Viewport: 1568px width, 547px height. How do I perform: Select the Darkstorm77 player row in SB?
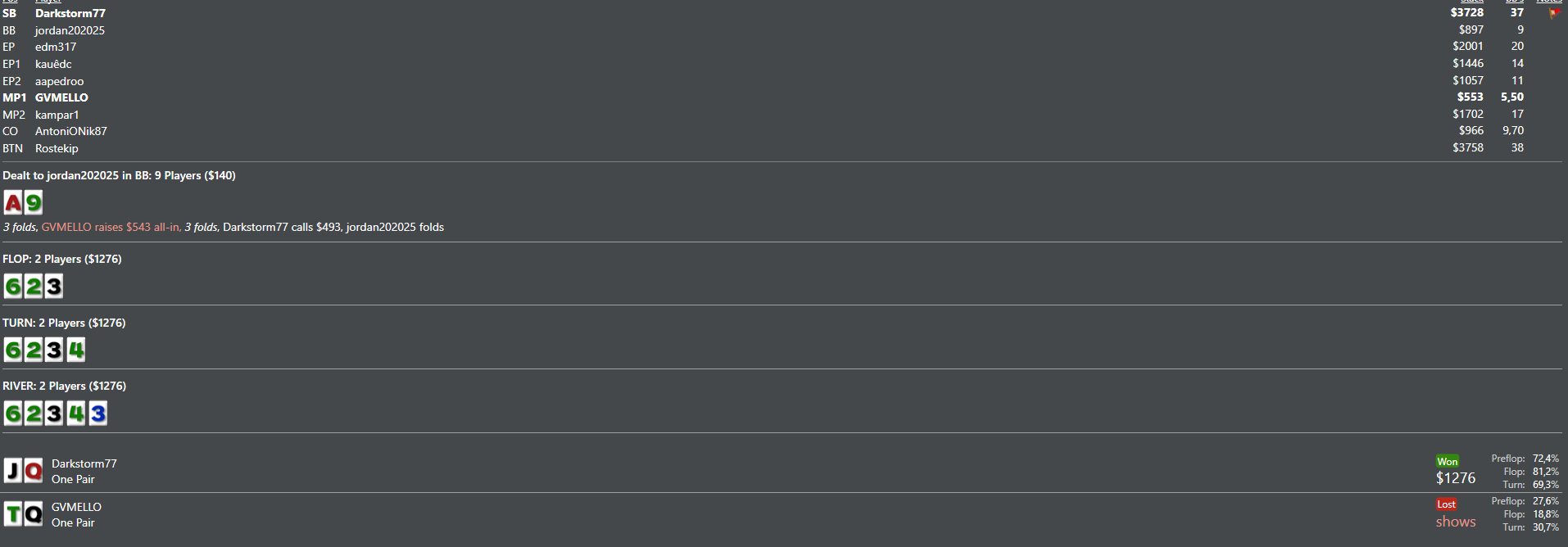[x=782, y=13]
